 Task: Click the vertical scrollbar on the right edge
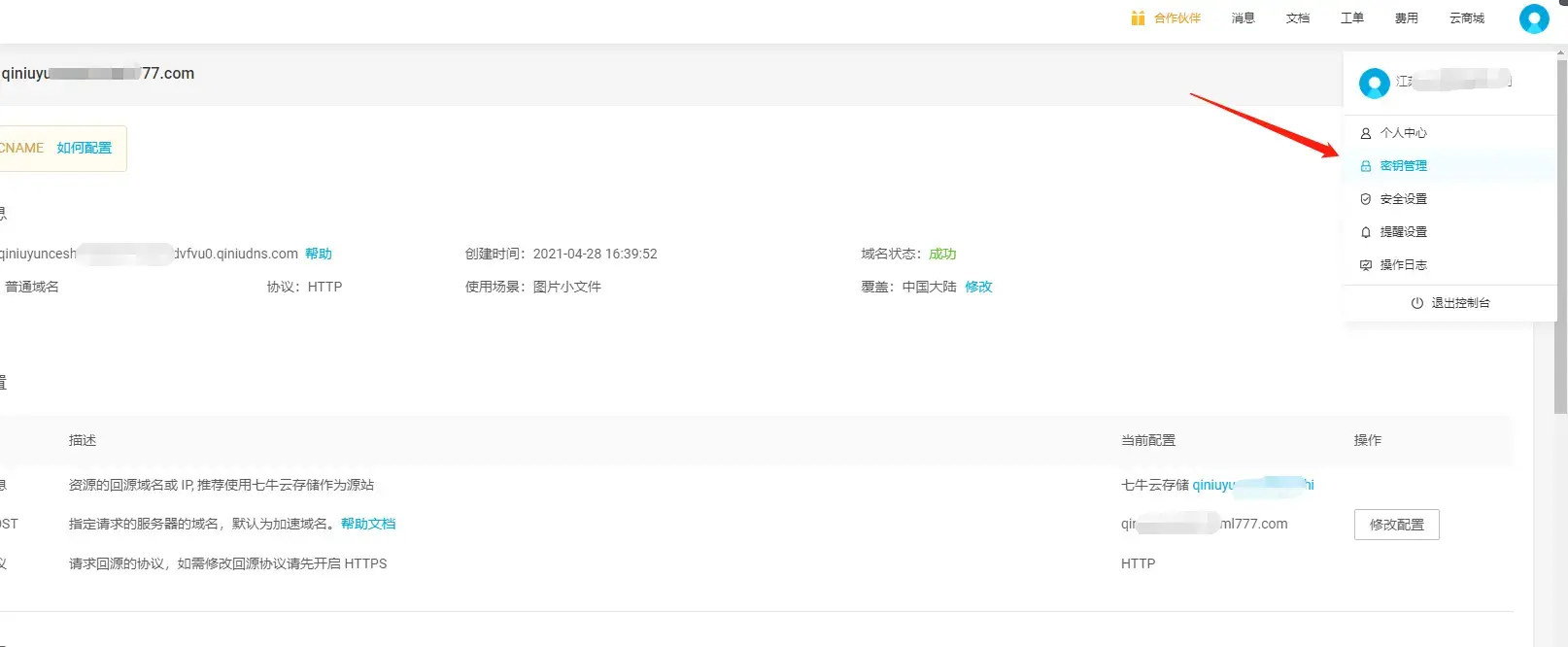[x=1560, y=233]
